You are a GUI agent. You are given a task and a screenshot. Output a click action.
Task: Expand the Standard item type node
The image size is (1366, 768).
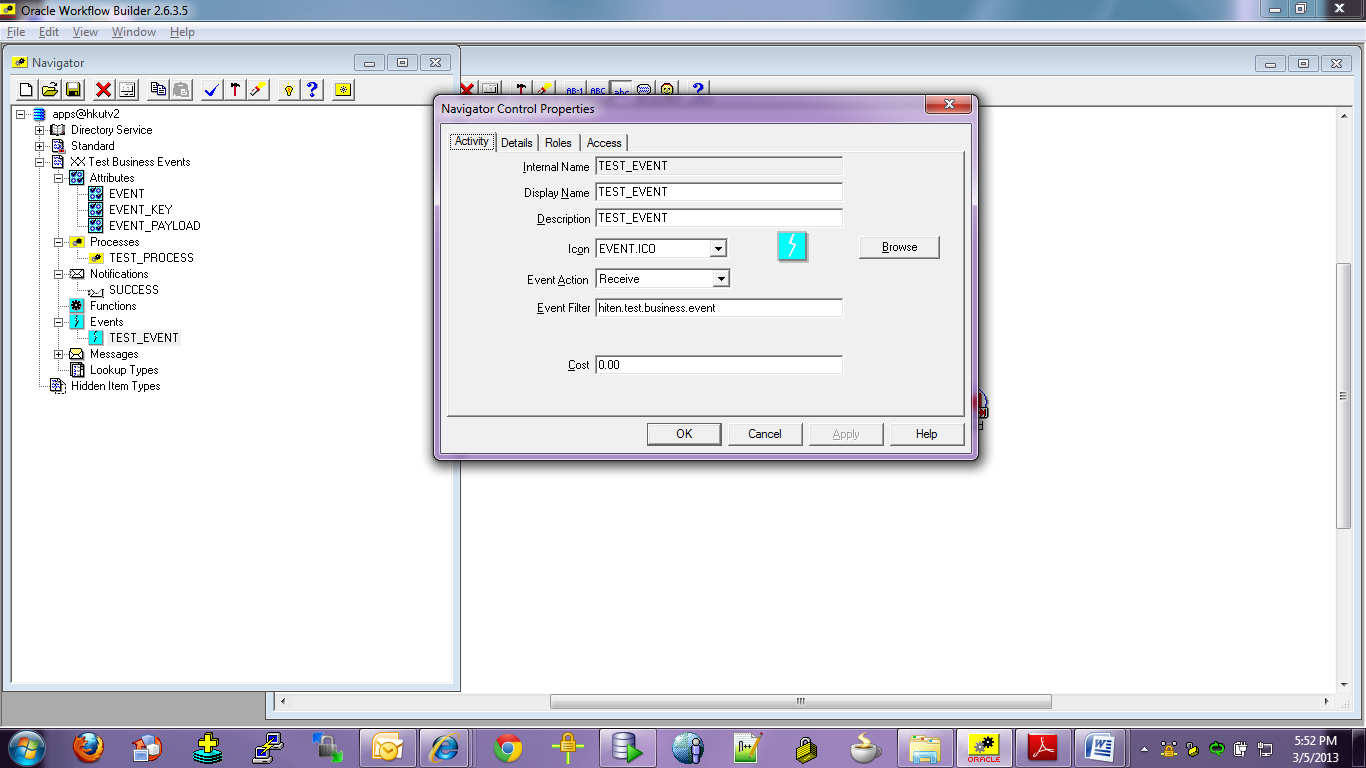[40, 146]
